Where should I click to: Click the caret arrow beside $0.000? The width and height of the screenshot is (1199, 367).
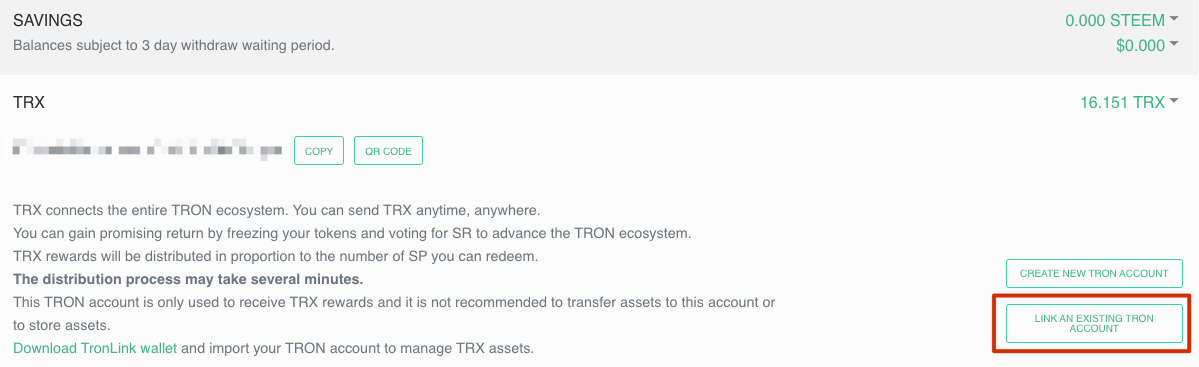(1173, 44)
